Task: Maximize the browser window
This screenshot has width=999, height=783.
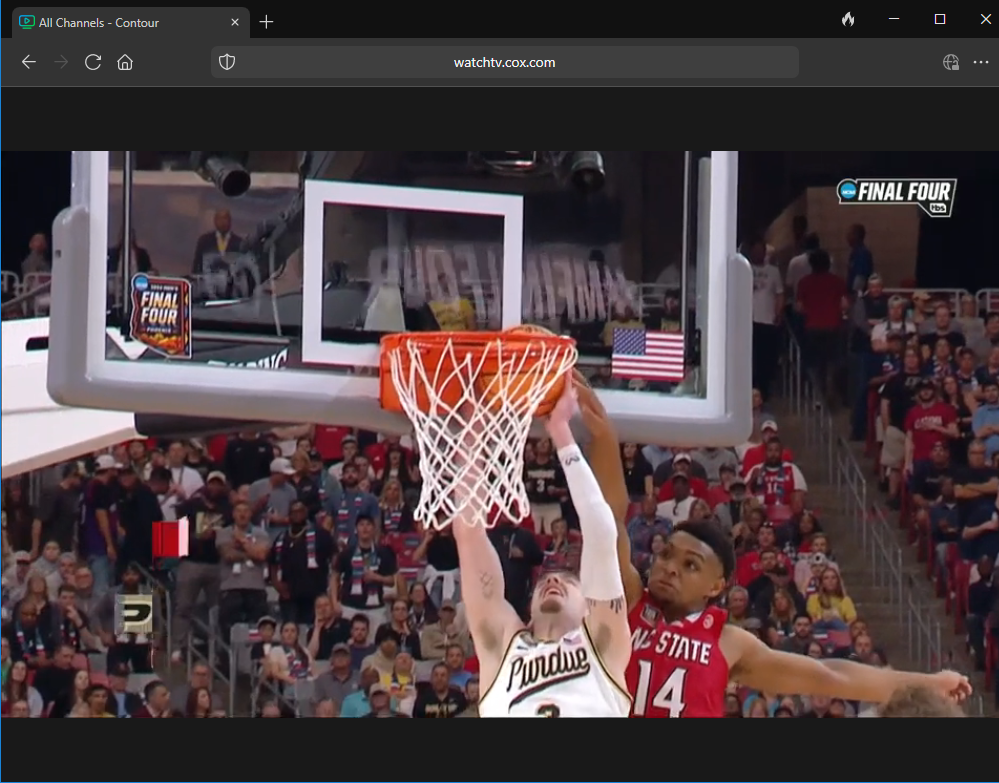Action: coord(940,19)
